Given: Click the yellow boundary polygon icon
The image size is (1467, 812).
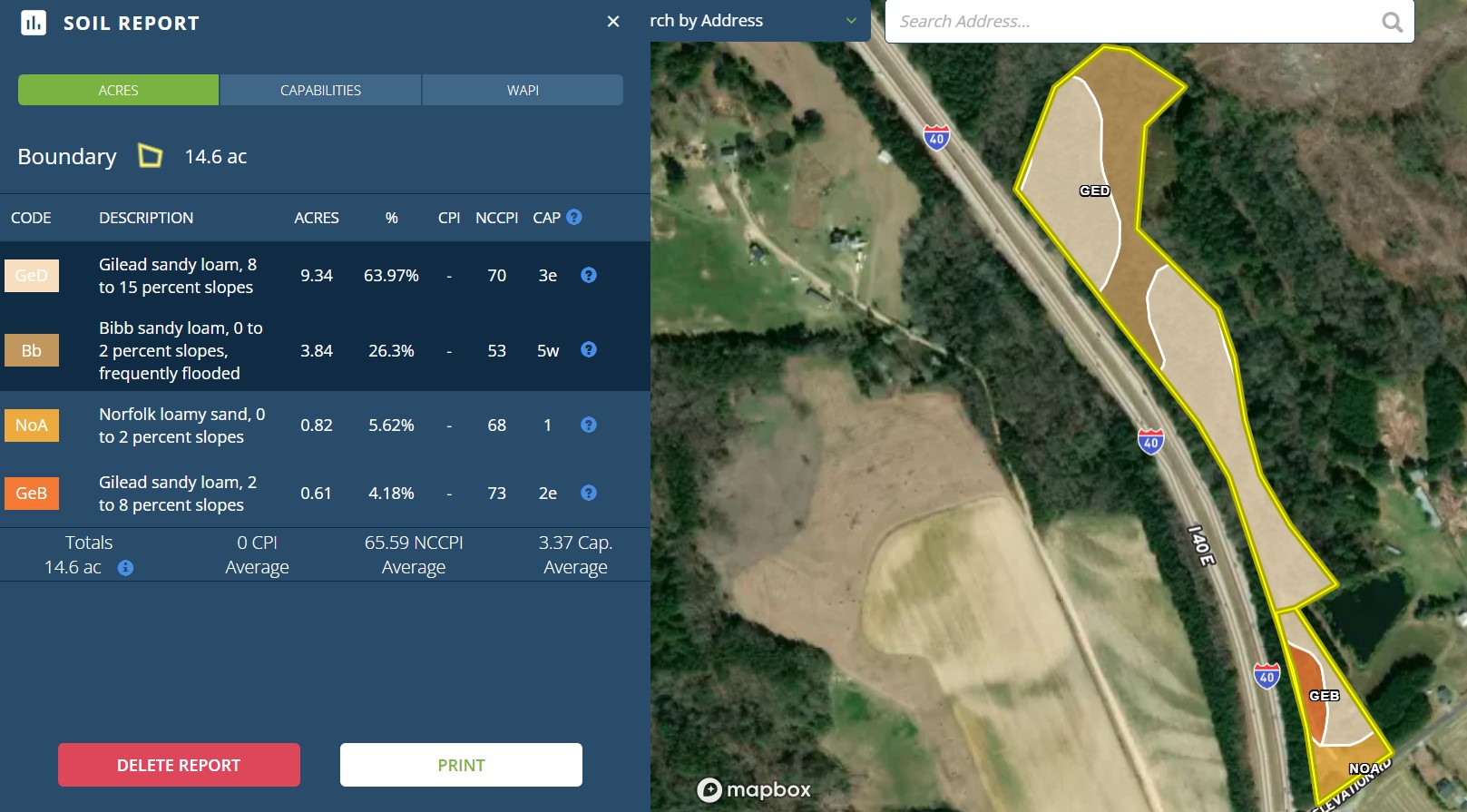Looking at the screenshot, I should pos(150,156).
